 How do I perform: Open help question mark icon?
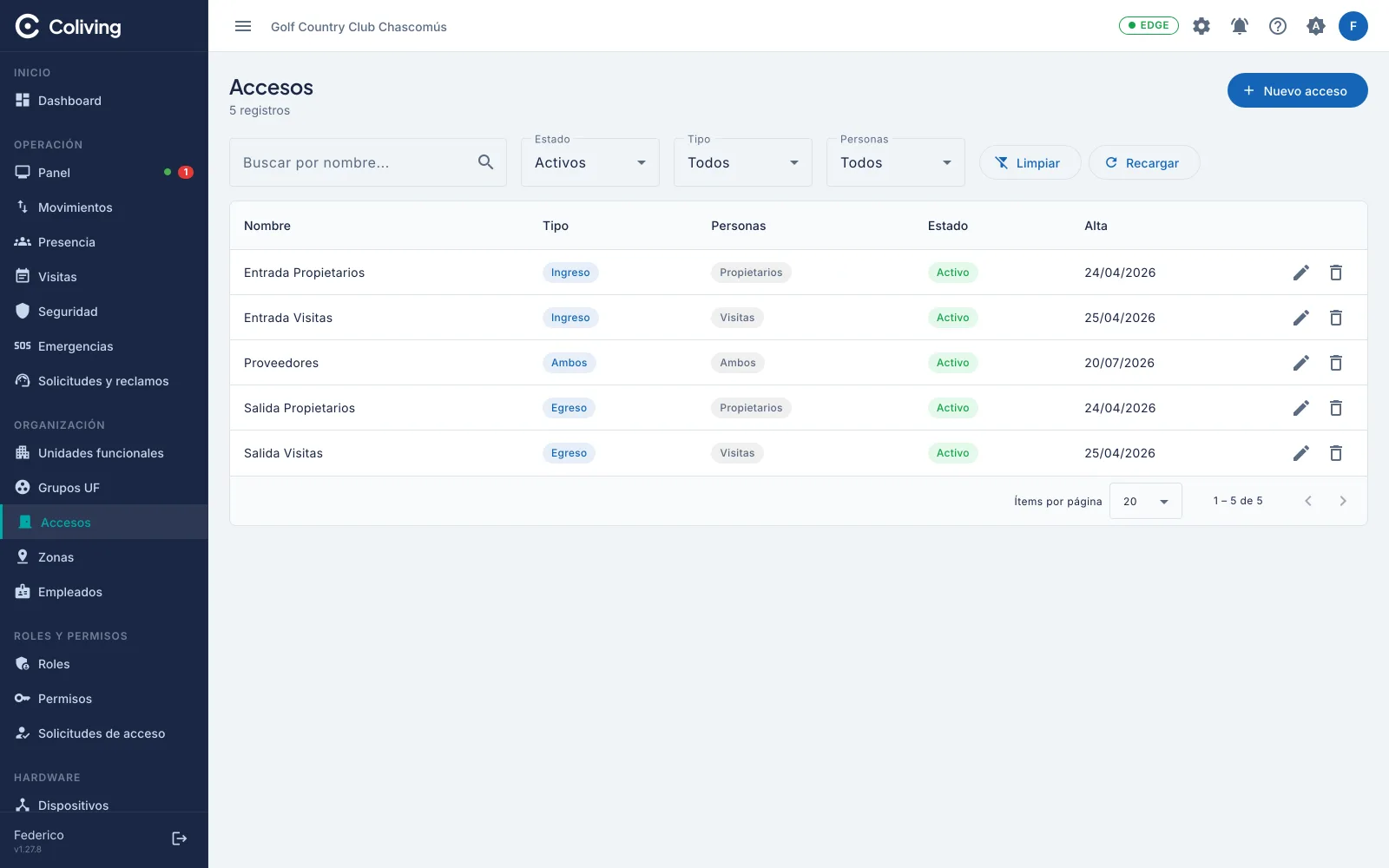pos(1278,26)
